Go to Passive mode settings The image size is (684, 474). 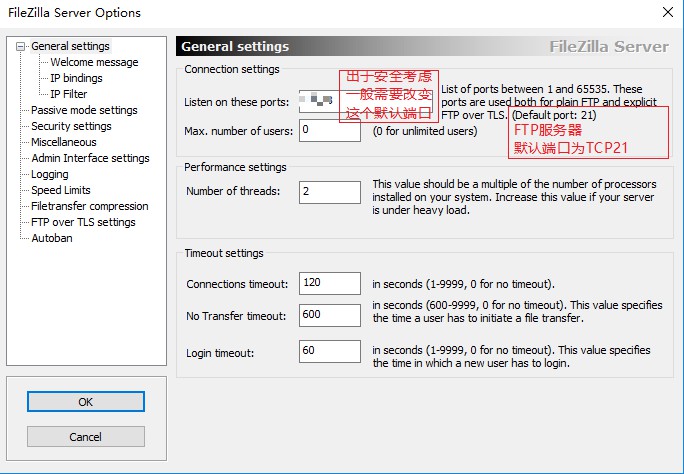pos(84,110)
